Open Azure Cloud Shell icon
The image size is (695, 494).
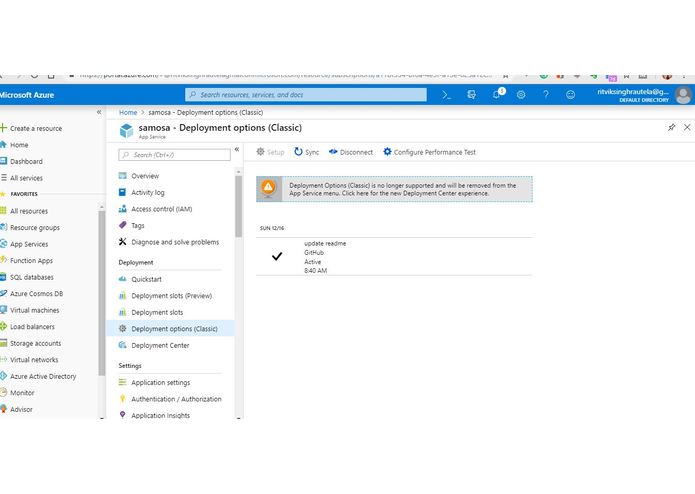(446, 95)
